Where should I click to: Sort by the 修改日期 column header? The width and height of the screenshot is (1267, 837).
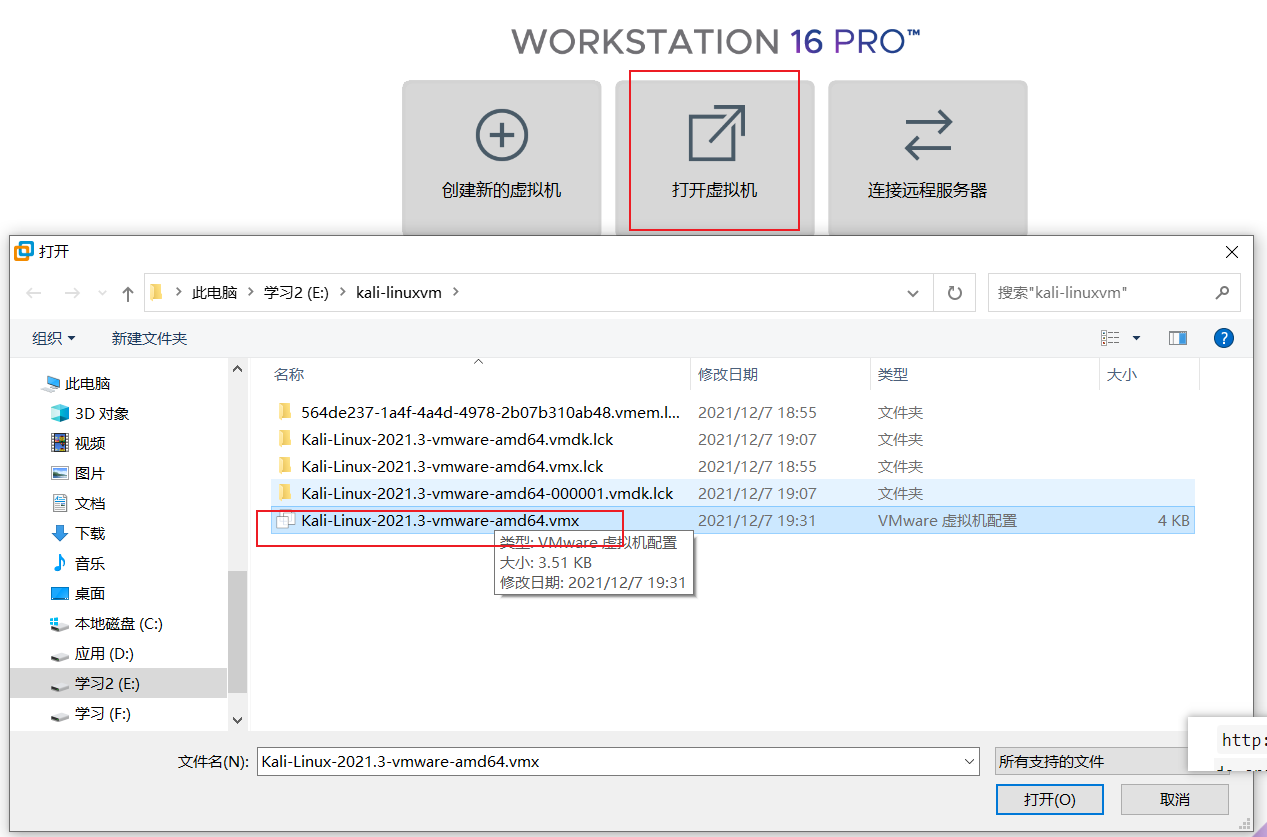click(728, 375)
